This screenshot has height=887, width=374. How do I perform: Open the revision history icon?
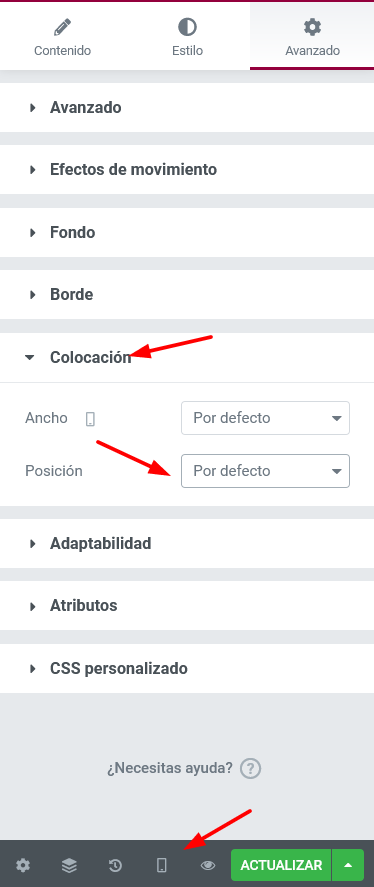115,865
